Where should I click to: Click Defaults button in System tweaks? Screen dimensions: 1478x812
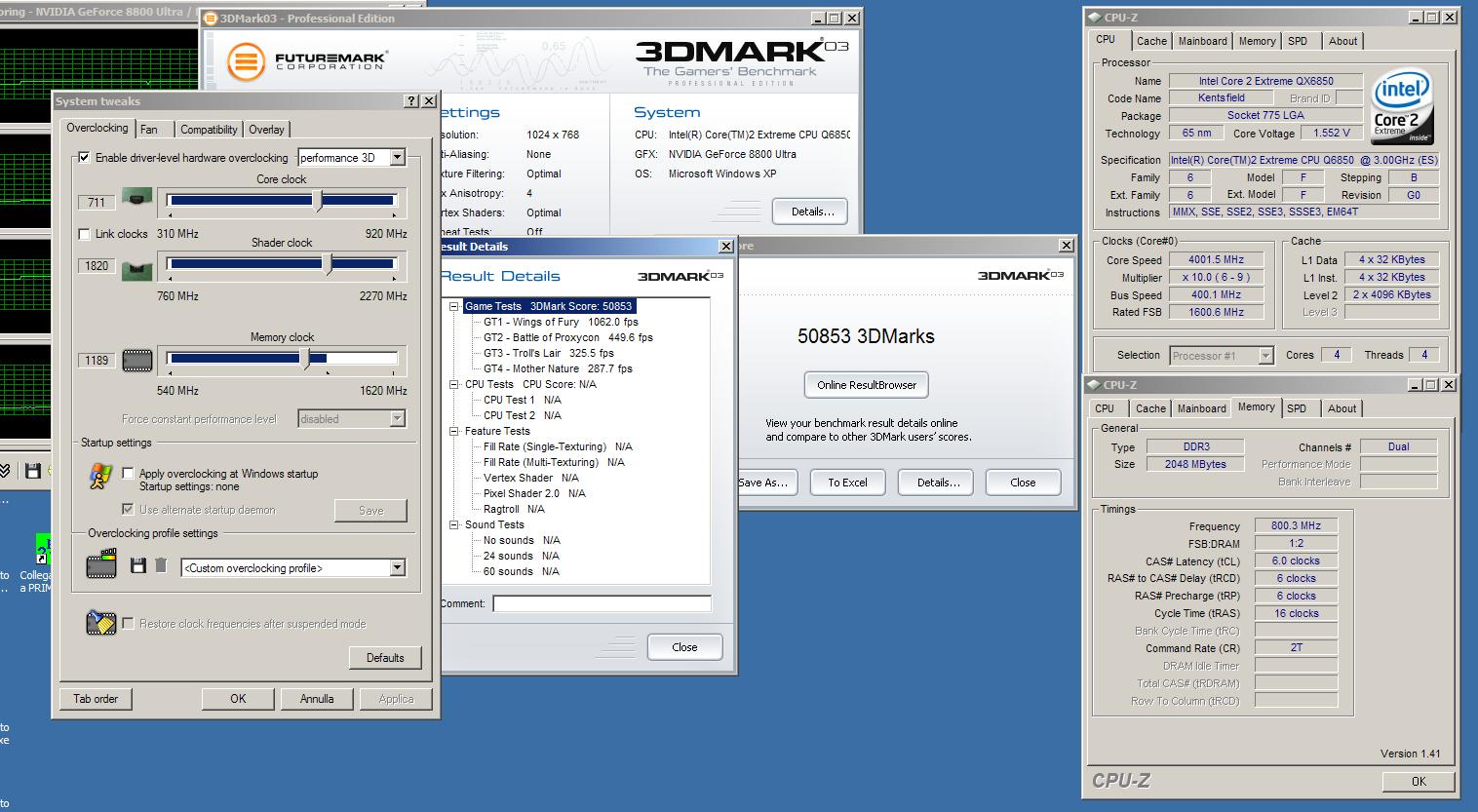(385, 658)
